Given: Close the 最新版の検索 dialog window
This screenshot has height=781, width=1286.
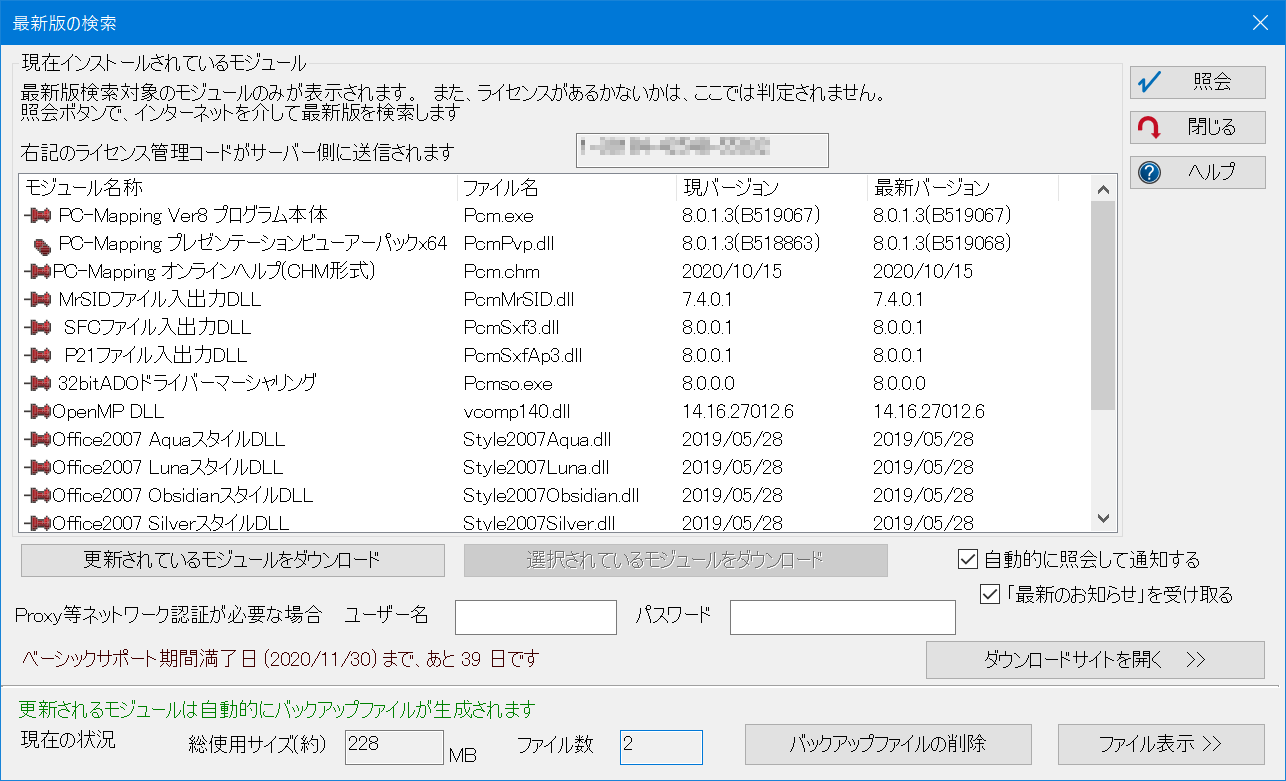Looking at the screenshot, I should click(x=1261, y=22).
